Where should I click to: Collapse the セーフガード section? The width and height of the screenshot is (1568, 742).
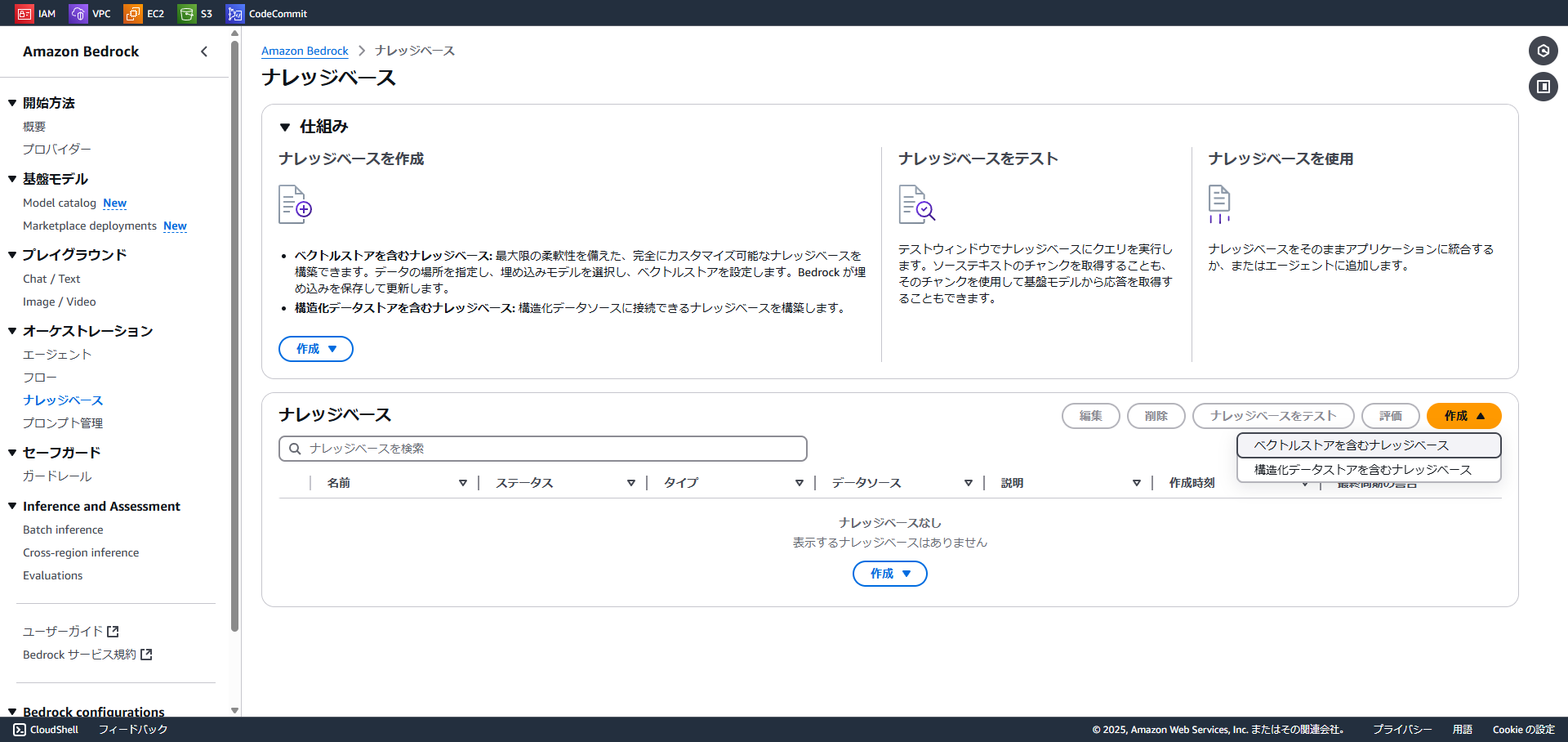(x=12, y=453)
